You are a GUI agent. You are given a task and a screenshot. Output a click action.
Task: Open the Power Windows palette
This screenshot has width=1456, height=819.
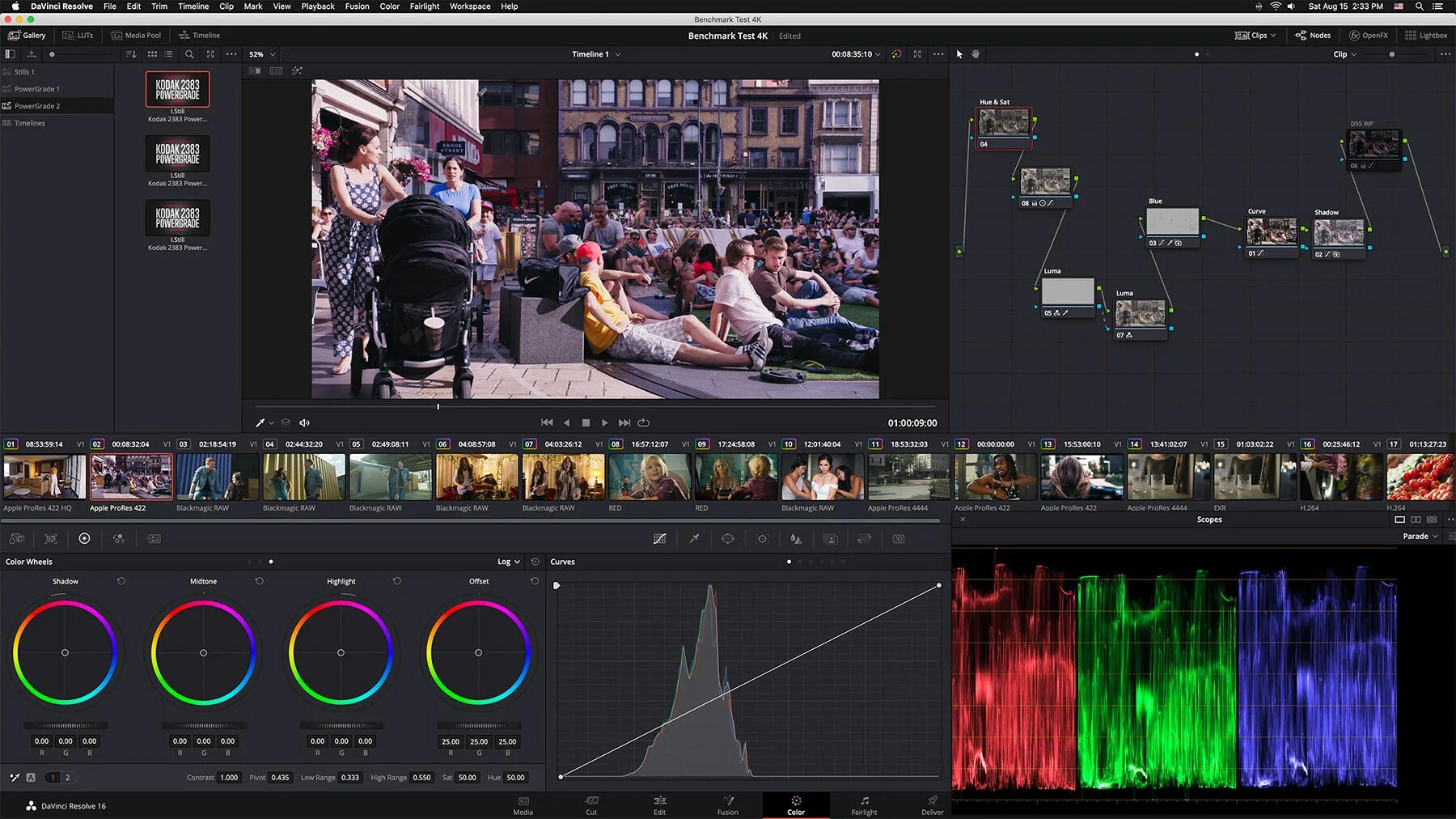click(728, 538)
